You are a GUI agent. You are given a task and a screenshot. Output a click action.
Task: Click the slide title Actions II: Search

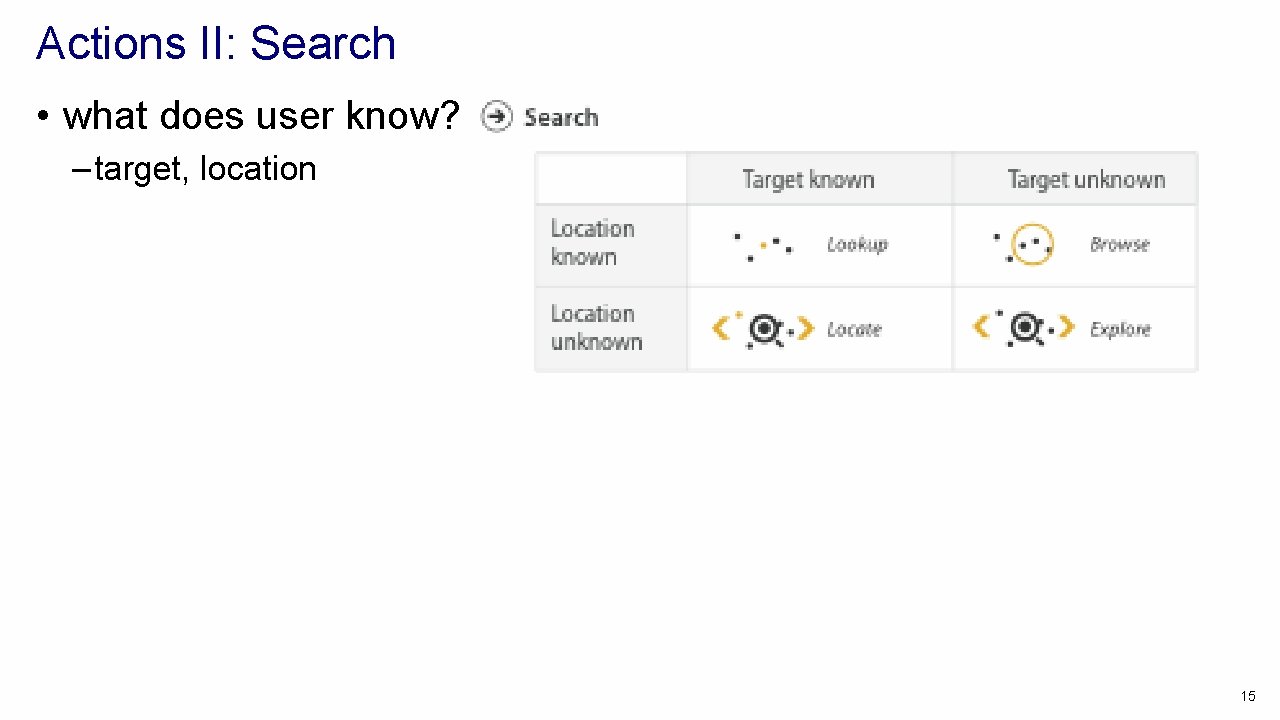(216, 44)
